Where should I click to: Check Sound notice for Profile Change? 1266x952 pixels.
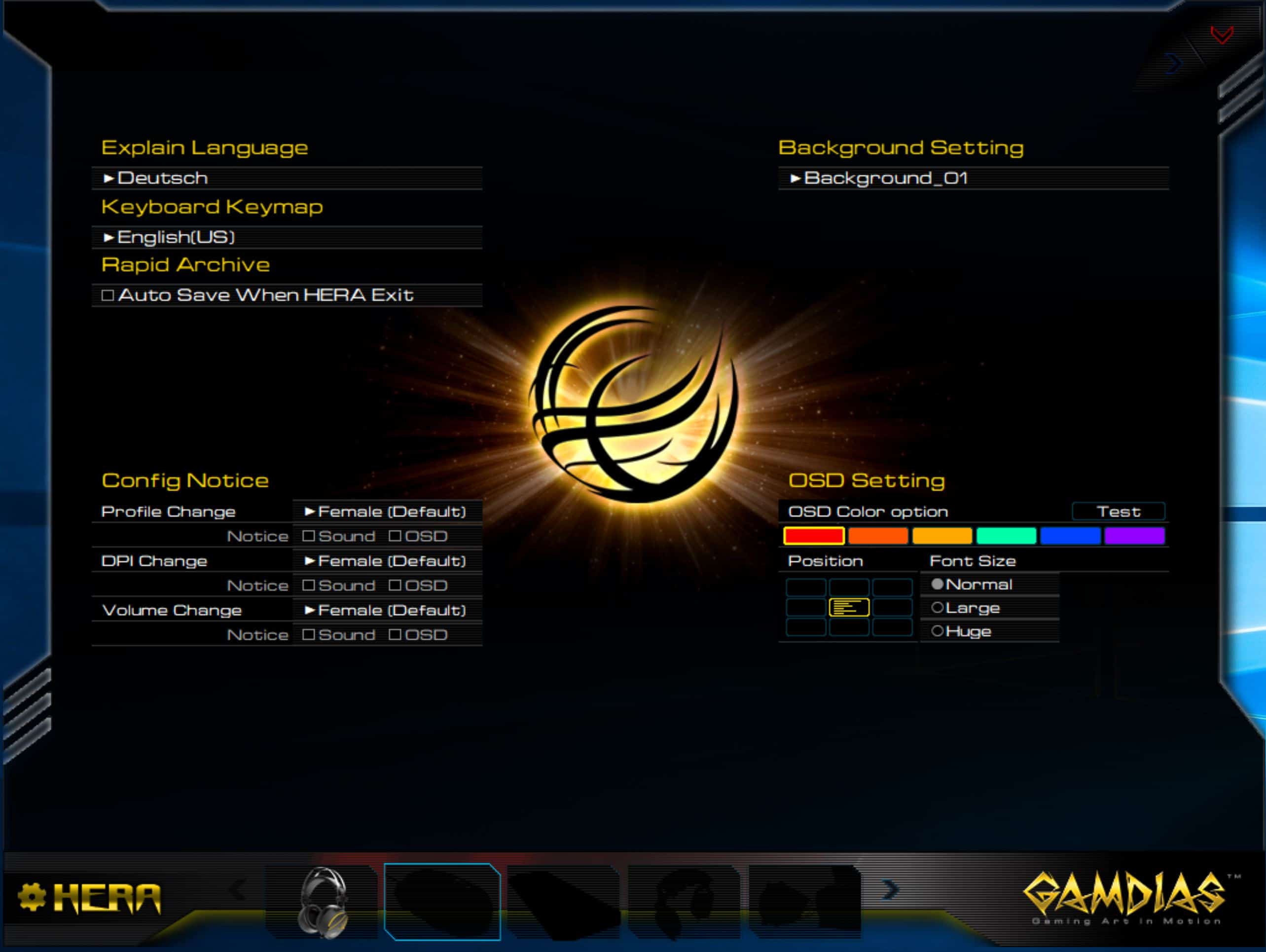[309, 536]
